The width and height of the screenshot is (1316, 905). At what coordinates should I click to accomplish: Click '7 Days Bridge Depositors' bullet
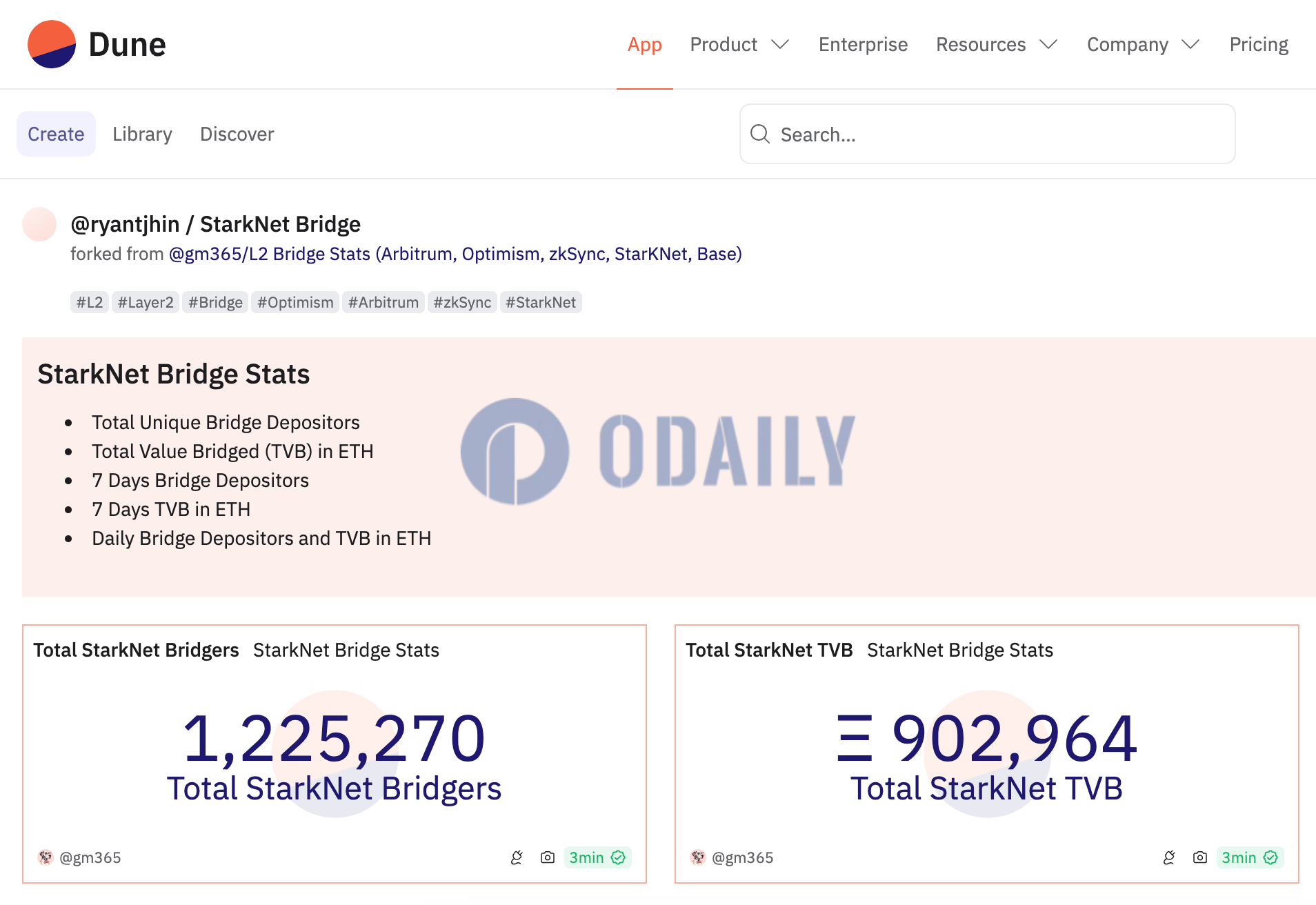[200, 480]
